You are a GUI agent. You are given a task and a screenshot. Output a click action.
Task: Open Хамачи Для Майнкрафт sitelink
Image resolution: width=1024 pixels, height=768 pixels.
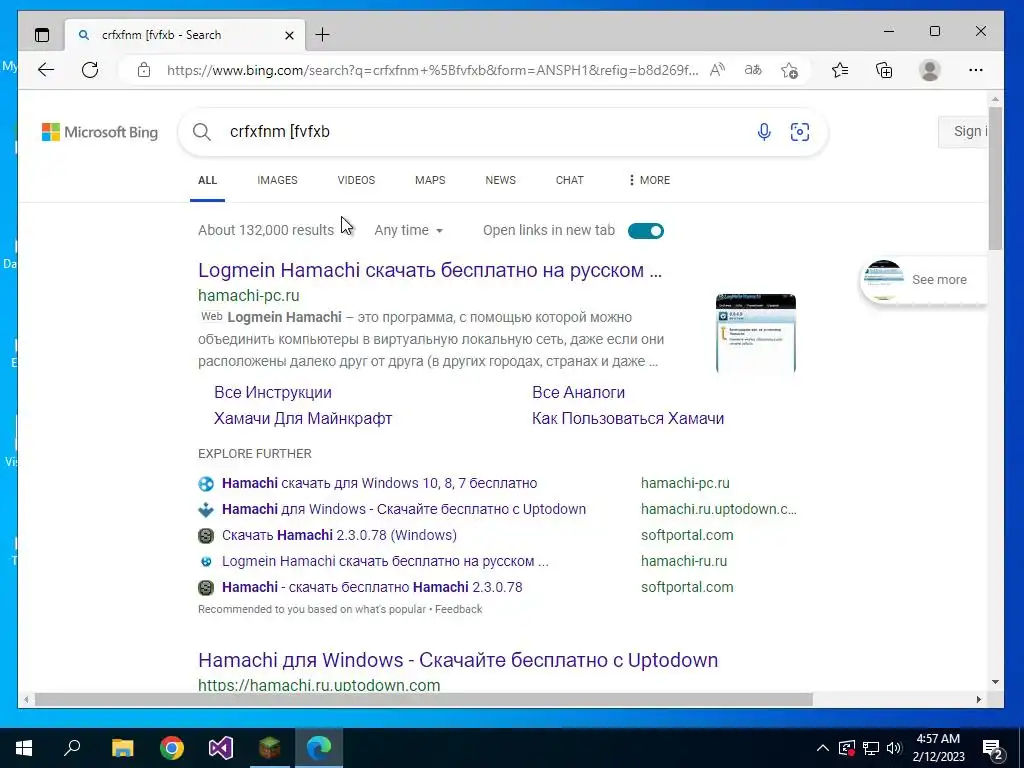[303, 419]
